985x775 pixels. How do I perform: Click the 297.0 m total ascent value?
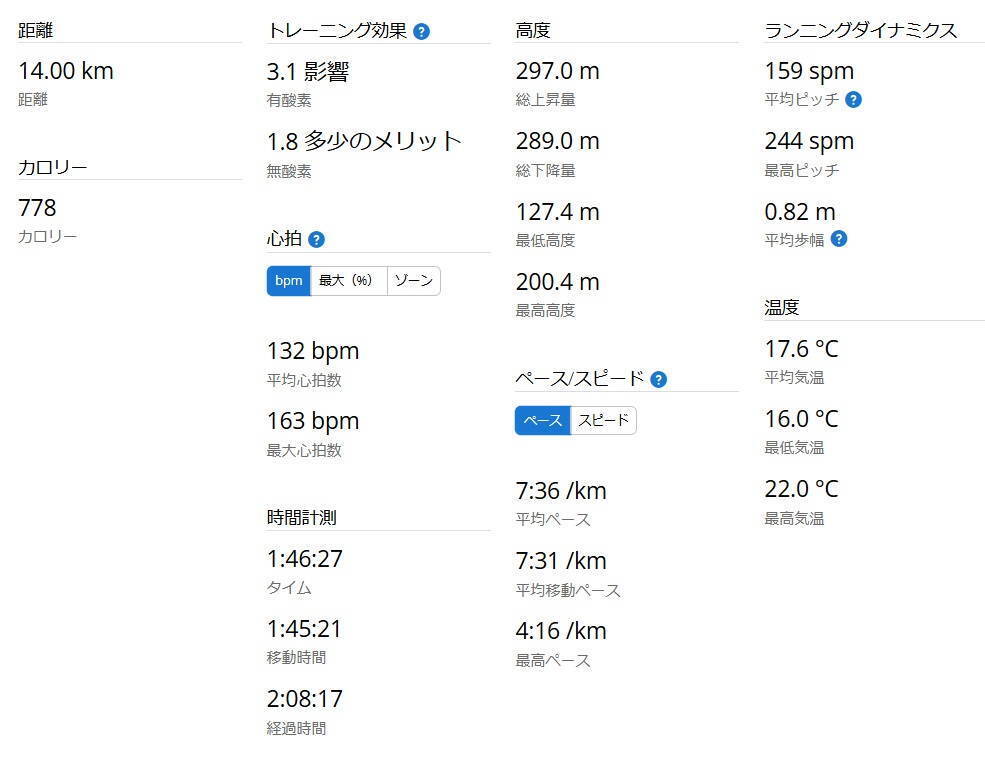pyautogui.click(x=558, y=71)
